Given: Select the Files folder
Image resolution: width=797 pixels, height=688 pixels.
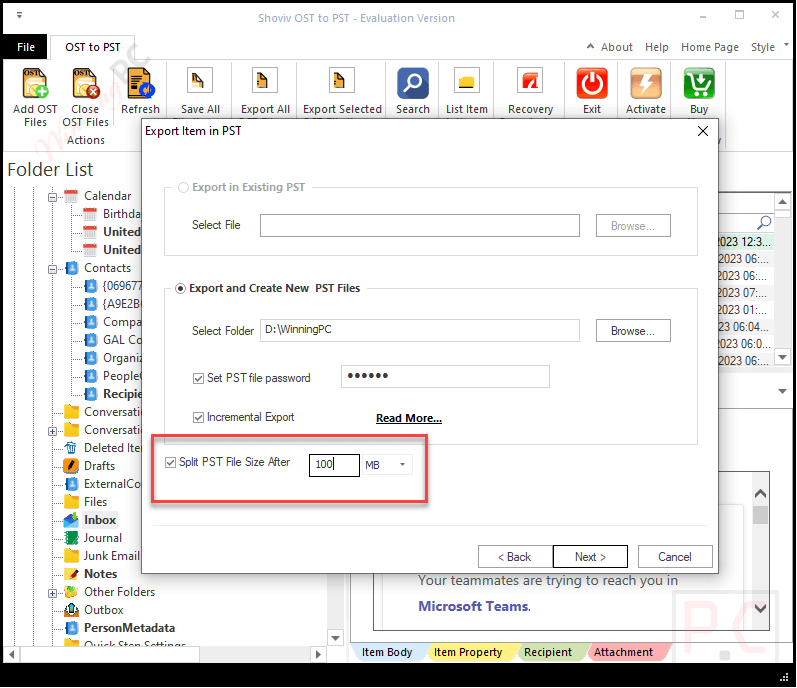Looking at the screenshot, I should pos(96,502).
